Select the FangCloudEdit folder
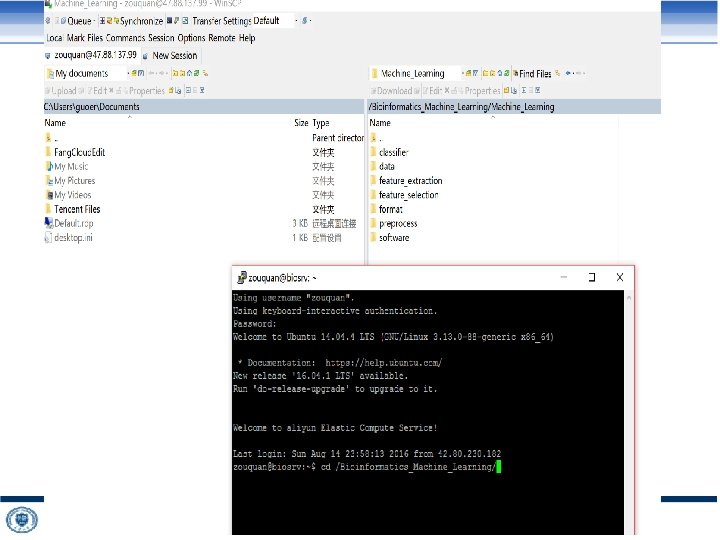 click(x=75, y=152)
